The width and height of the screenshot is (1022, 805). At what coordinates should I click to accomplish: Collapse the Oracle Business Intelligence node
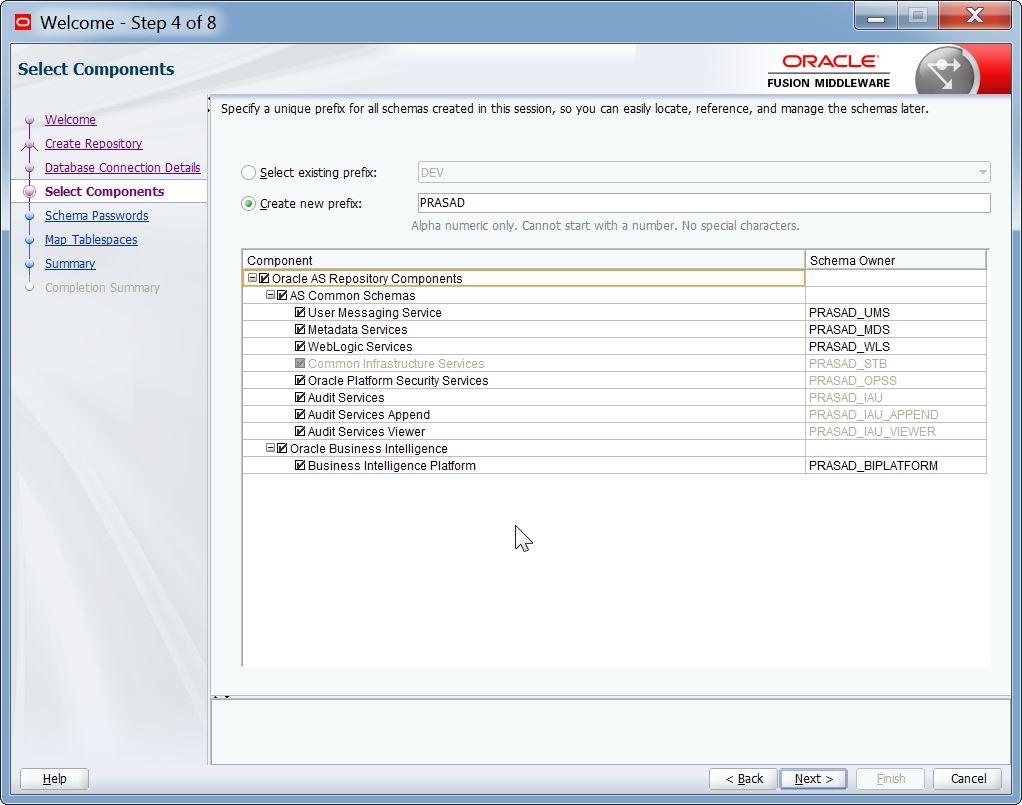270,448
